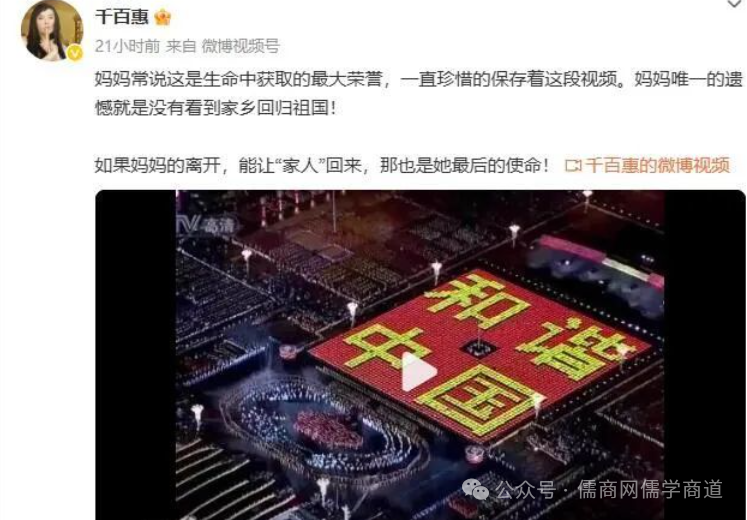The image size is (747, 520).
Task: Open 千百惠's profile avatar photo
Action: [52, 30]
